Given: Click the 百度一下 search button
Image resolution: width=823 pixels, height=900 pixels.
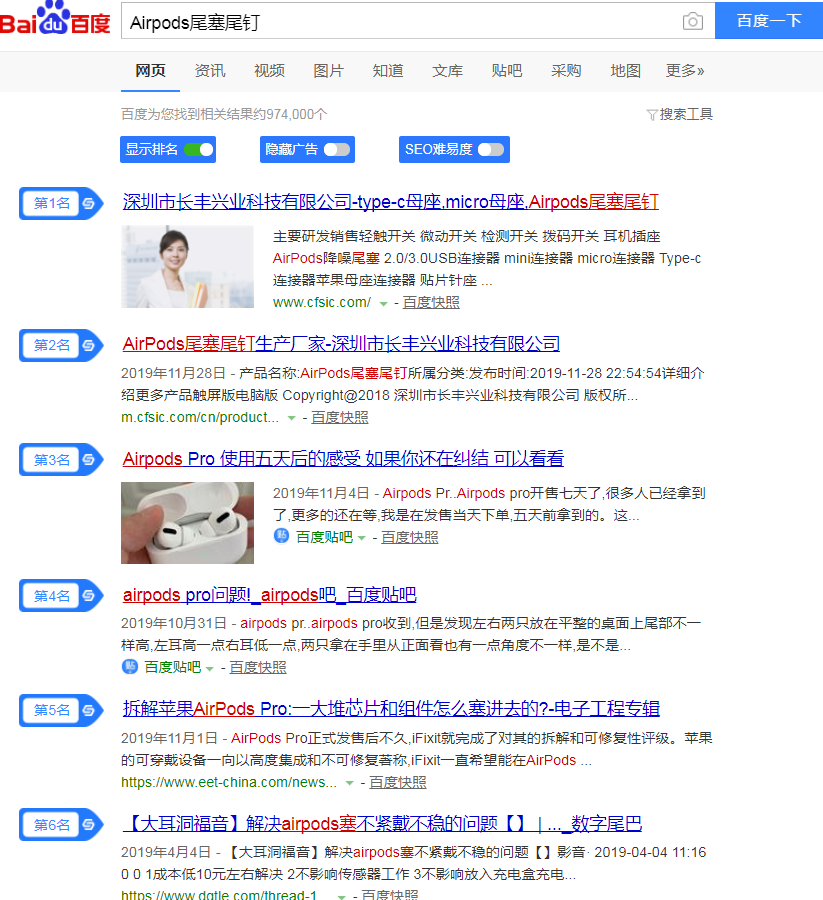Looking at the screenshot, I should [x=769, y=21].
